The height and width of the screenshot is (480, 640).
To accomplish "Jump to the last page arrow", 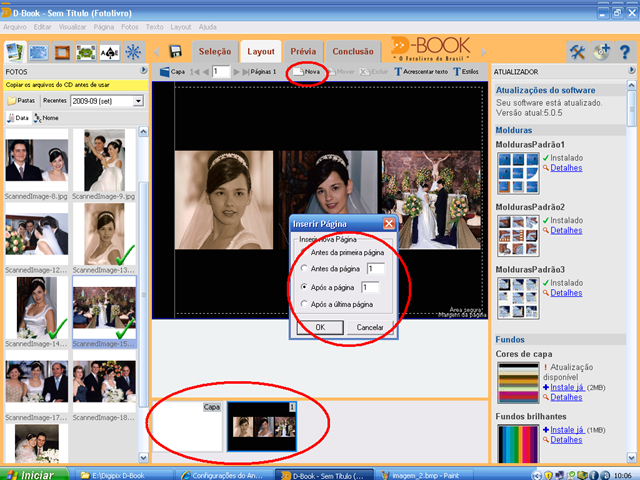I will [246, 72].
